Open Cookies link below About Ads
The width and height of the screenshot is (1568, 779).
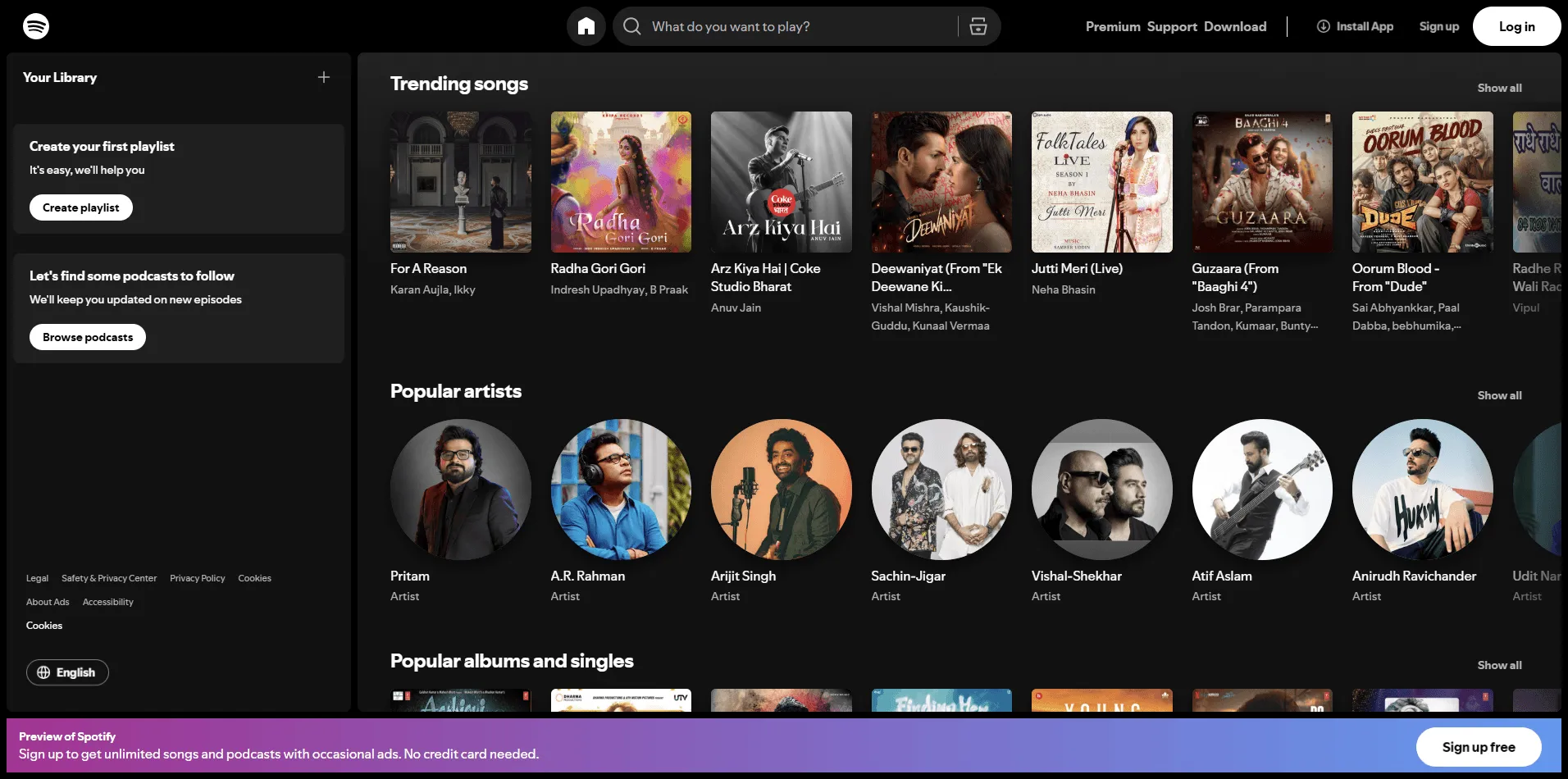tap(44, 626)
